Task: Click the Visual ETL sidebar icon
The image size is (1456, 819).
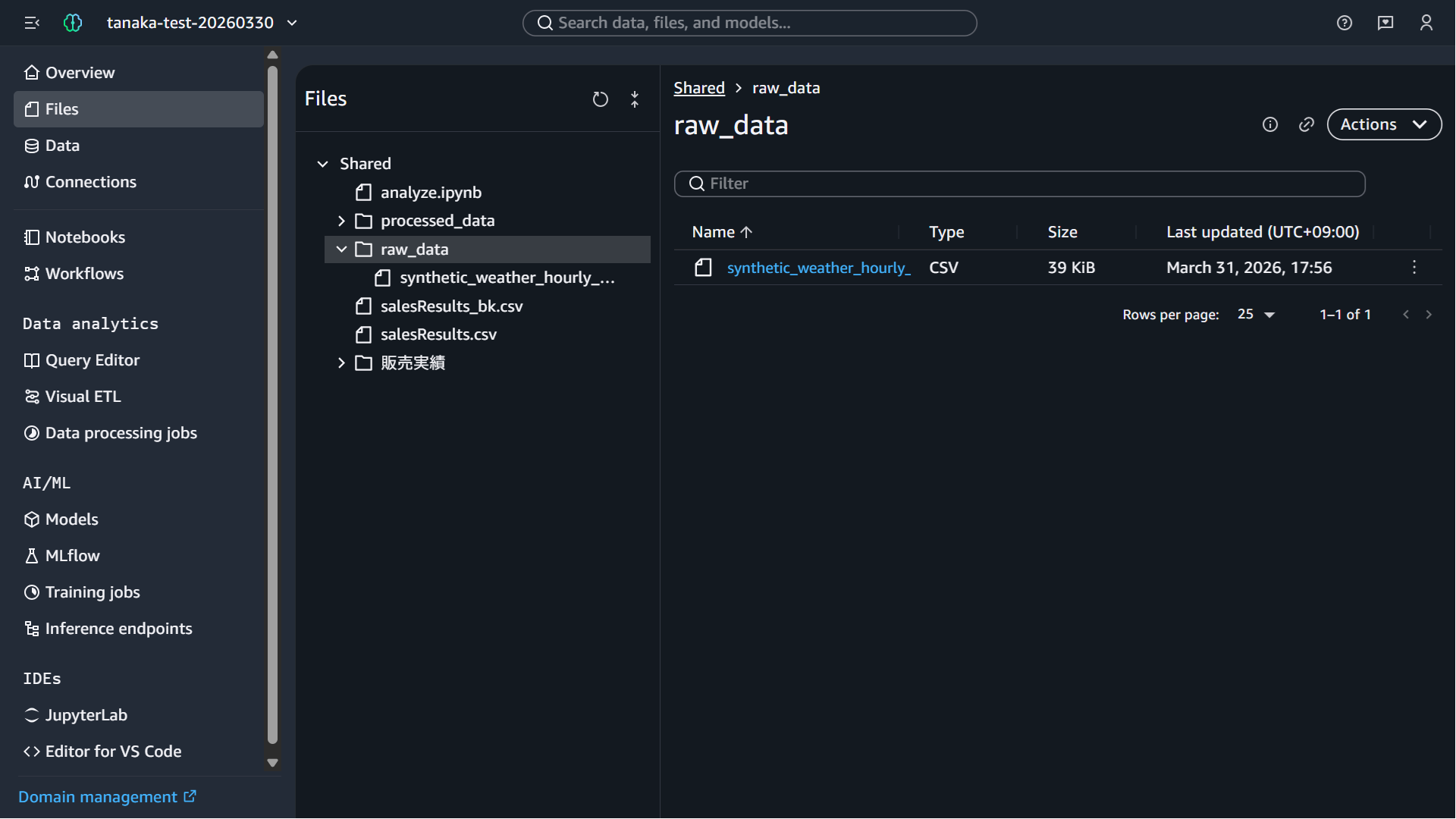Action: click(x=31, y=397)
